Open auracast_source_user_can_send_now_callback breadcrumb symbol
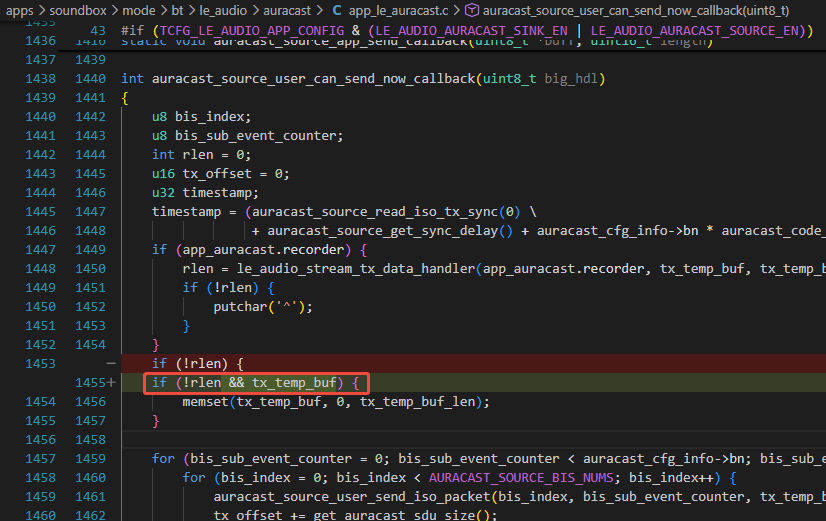 pyautogui.click(x=636, y=10)
